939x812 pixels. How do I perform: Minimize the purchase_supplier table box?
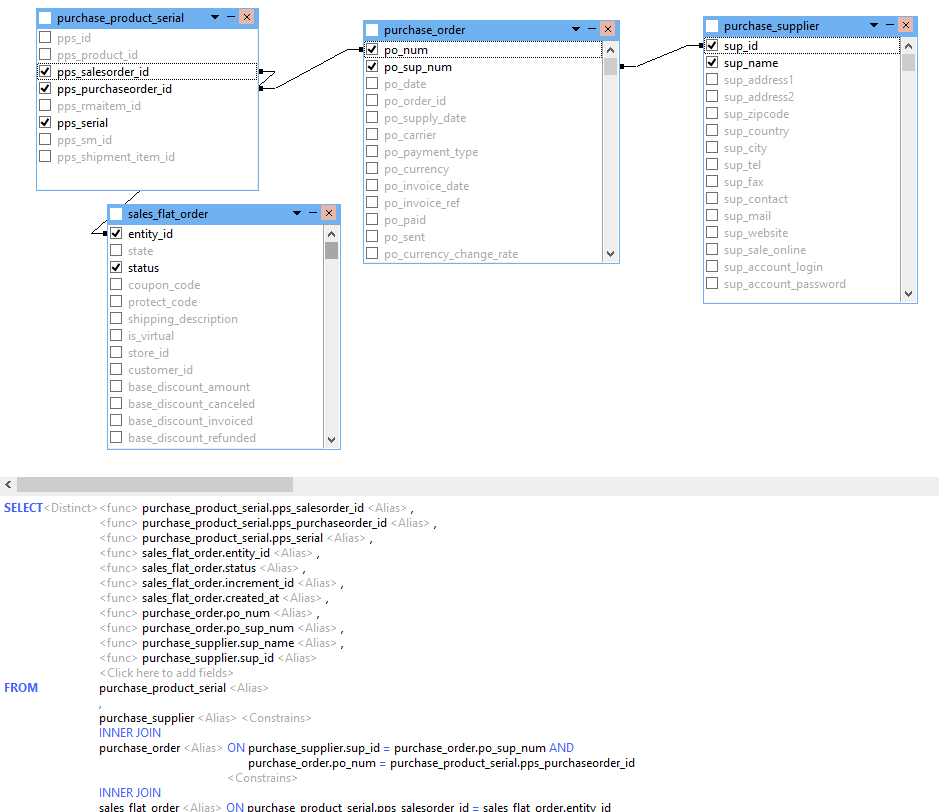tap(890, 25)
